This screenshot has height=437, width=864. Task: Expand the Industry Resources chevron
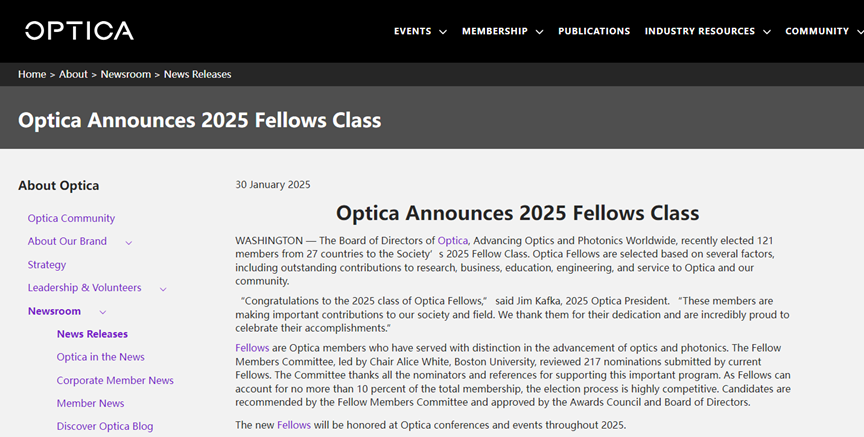767,32
